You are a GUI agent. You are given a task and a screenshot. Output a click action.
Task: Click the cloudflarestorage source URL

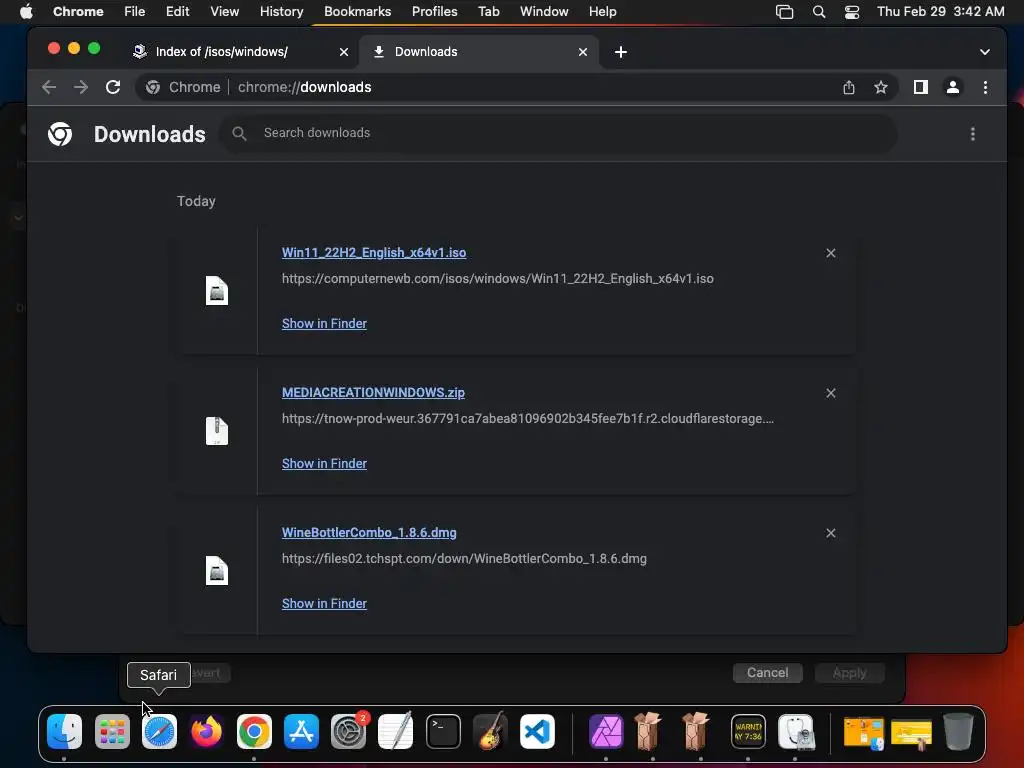(528, 419)
